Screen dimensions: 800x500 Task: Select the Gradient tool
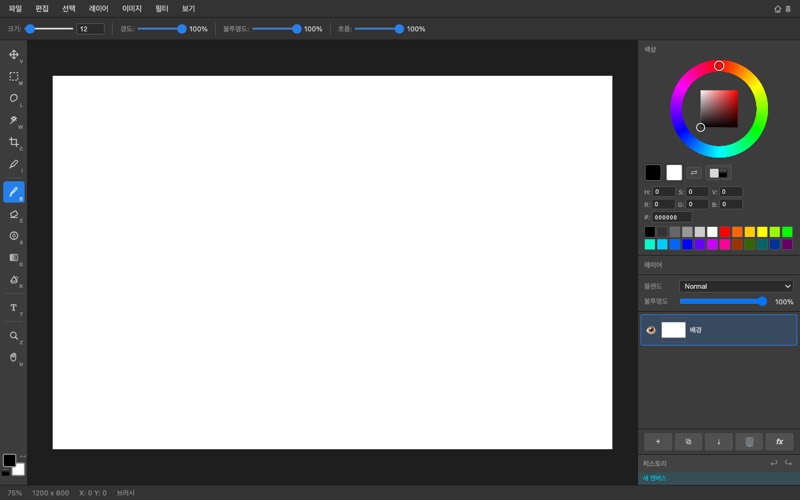click(x=14, y=258)
